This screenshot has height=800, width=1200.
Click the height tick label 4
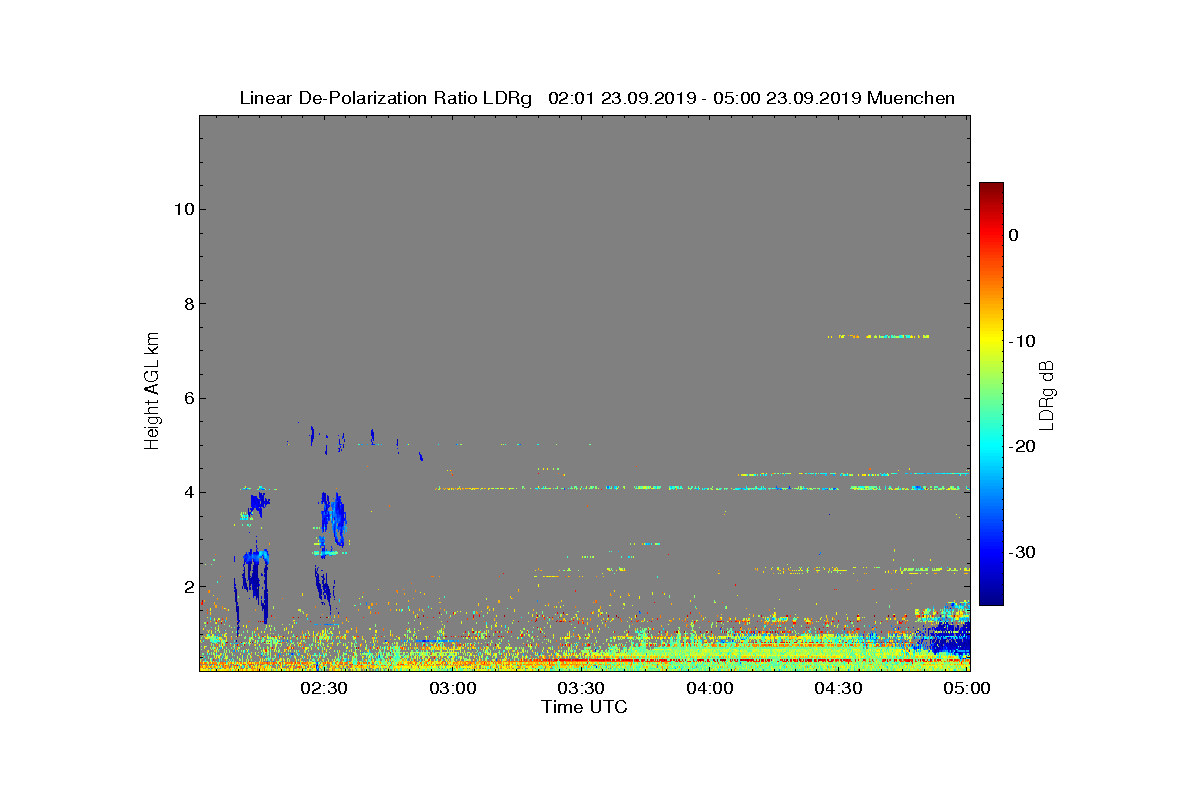pyautogui.click(x=187, y=492)
